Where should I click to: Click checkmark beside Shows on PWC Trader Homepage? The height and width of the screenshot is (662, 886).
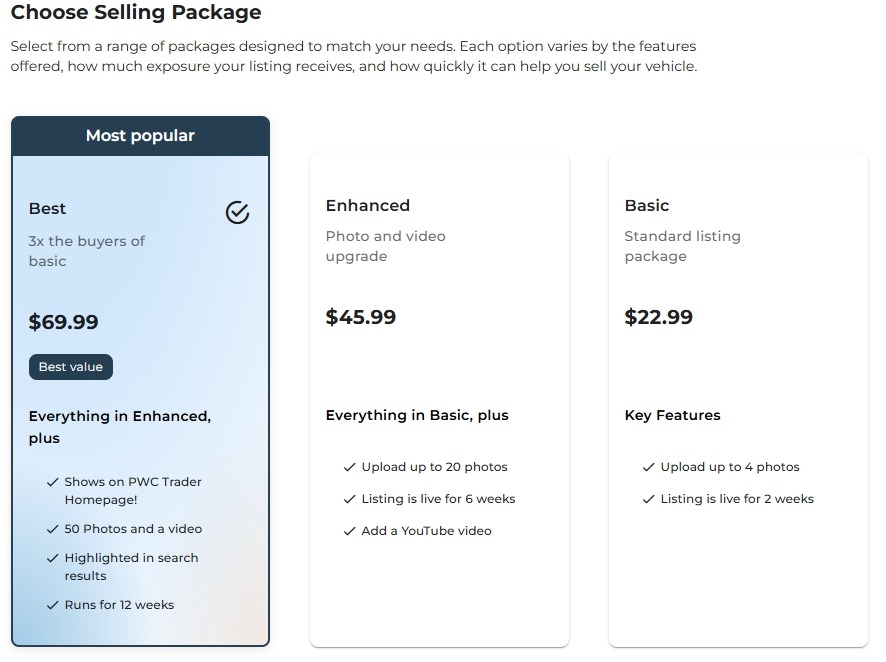52,482
